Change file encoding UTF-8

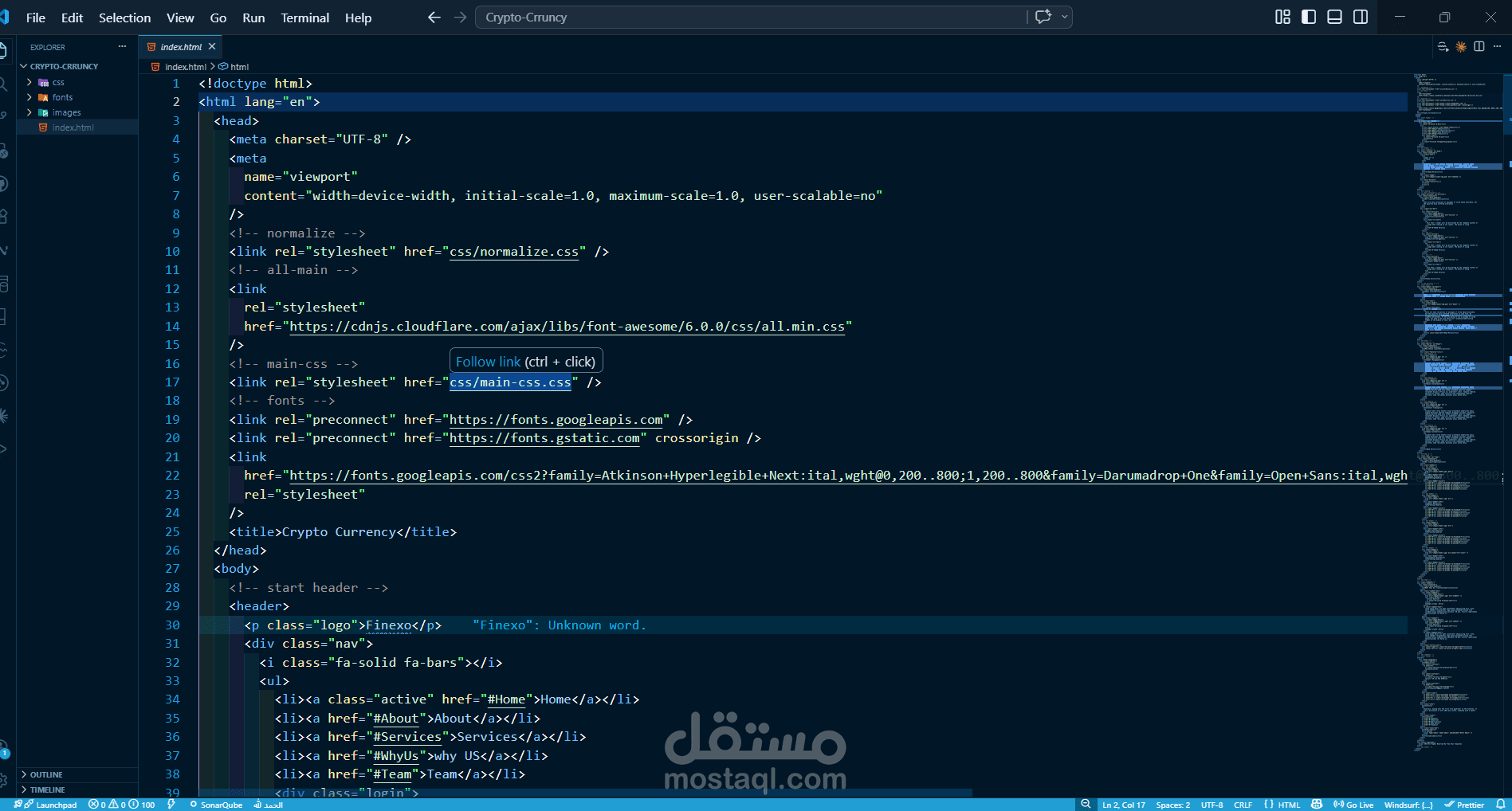1212,805
